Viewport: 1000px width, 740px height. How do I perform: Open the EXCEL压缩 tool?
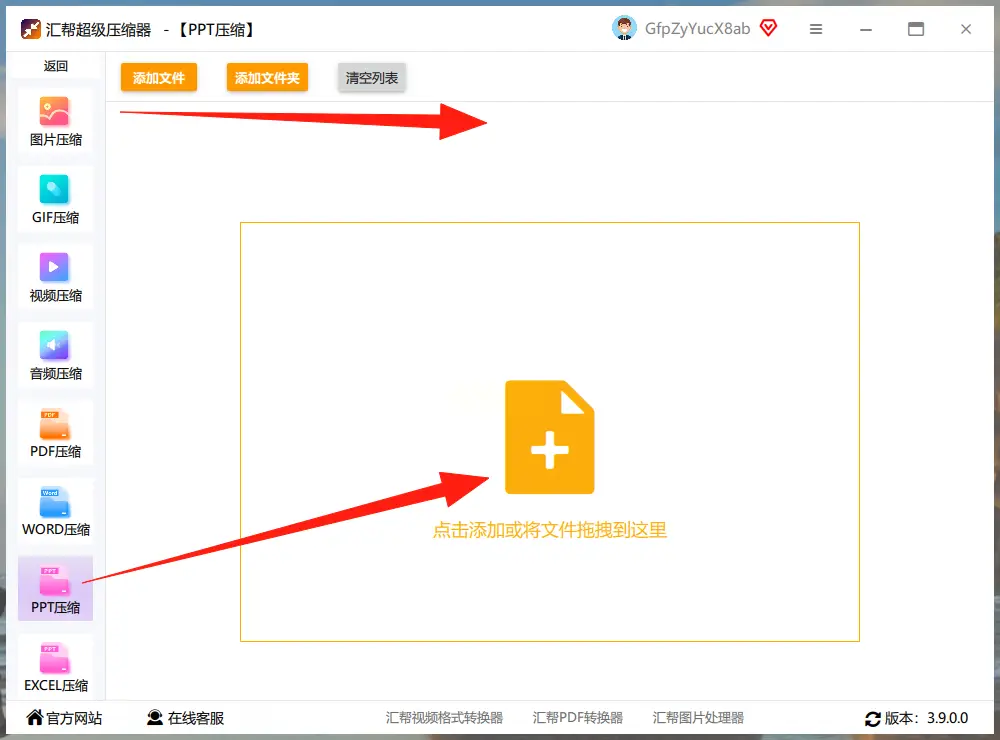click(x=55, y=665)
